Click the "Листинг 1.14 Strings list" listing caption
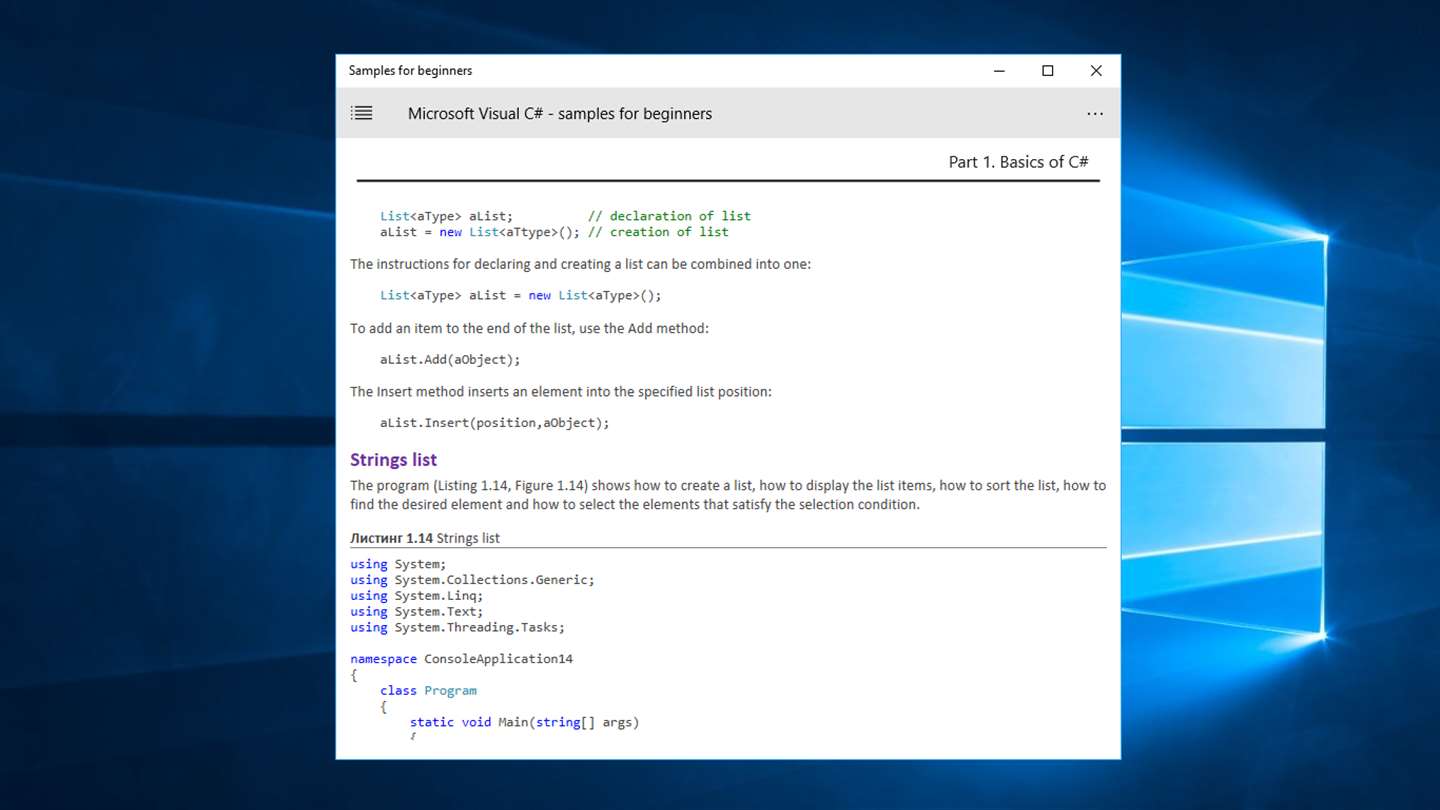 pos(425,538)
